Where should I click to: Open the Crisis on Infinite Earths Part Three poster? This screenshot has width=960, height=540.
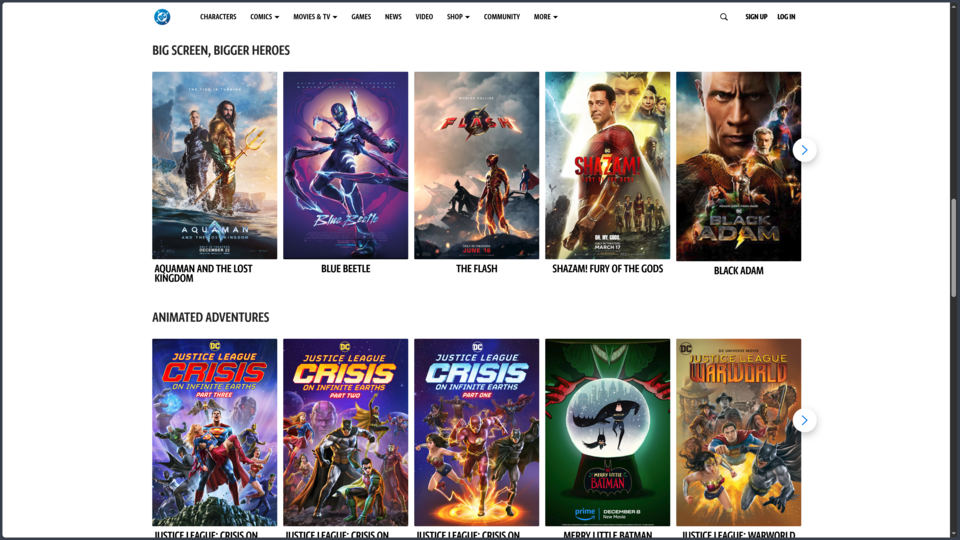(214, 432)
